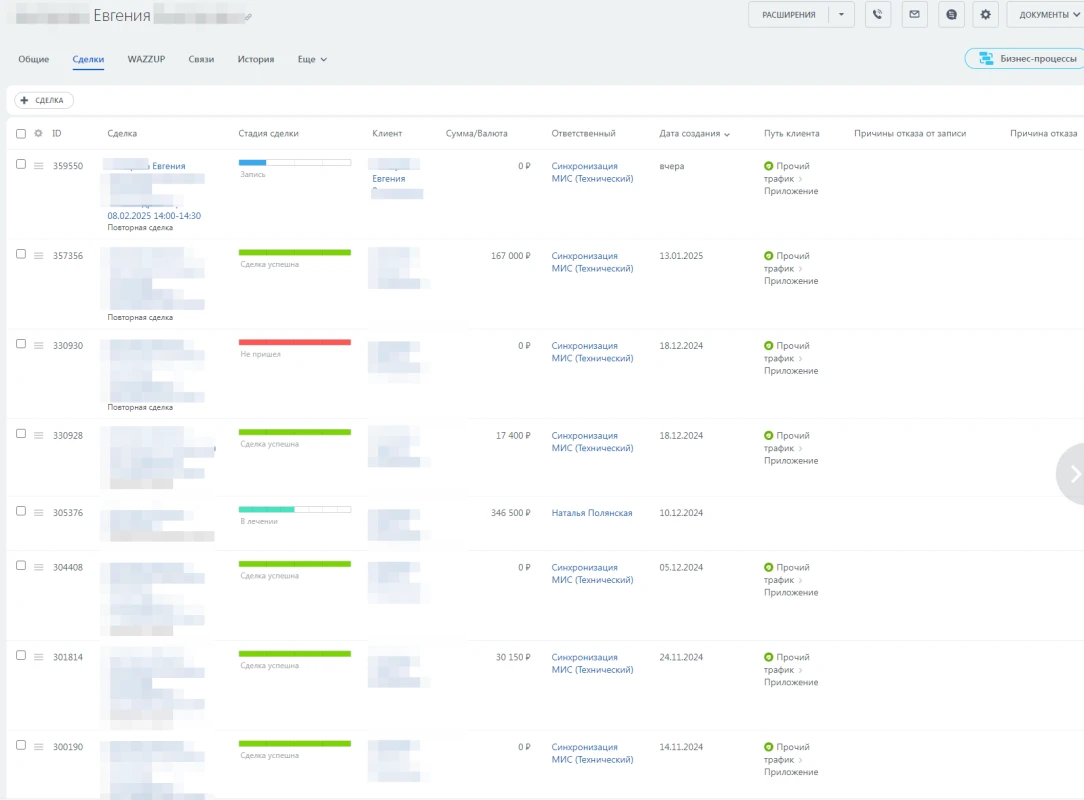This screenshot has width=1084, height=800.
Task: Open grid column settings gear icon
Action: (x=38, y=133)
